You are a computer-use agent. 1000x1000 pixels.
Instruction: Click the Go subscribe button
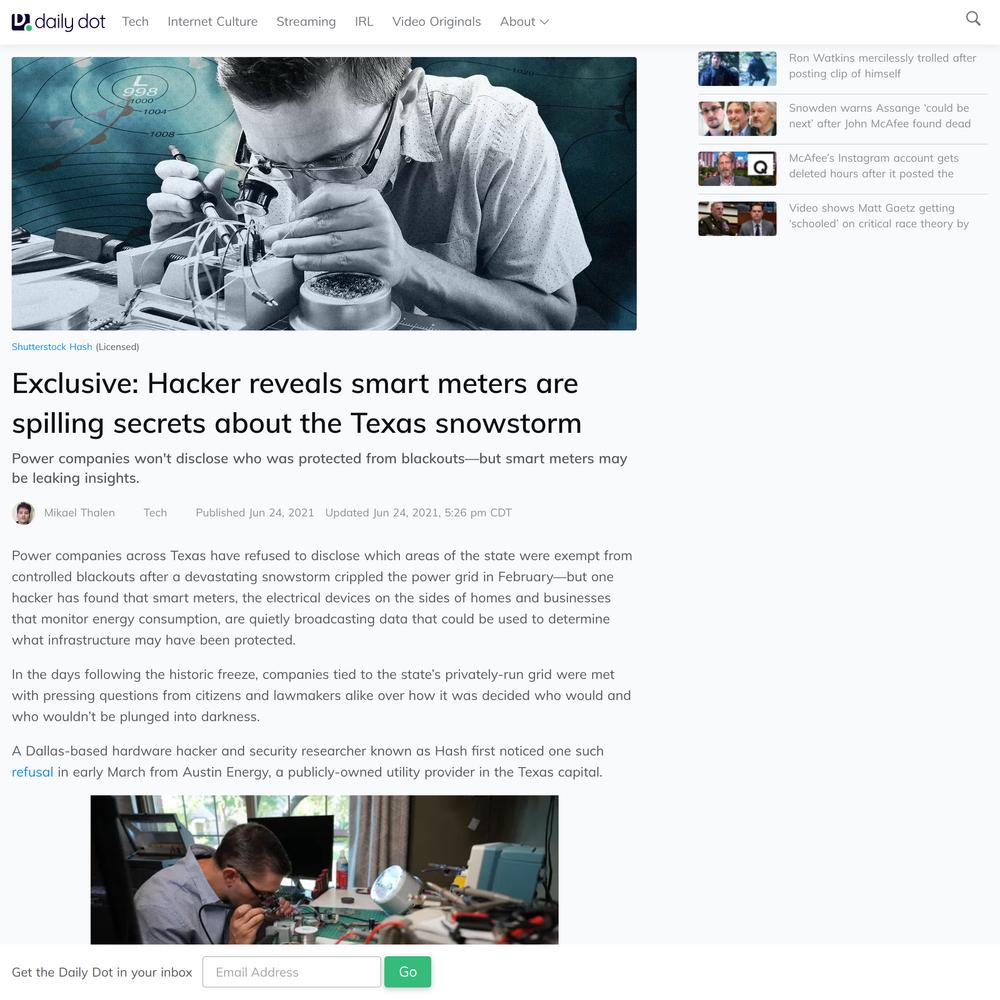click(x=408, y=971)
